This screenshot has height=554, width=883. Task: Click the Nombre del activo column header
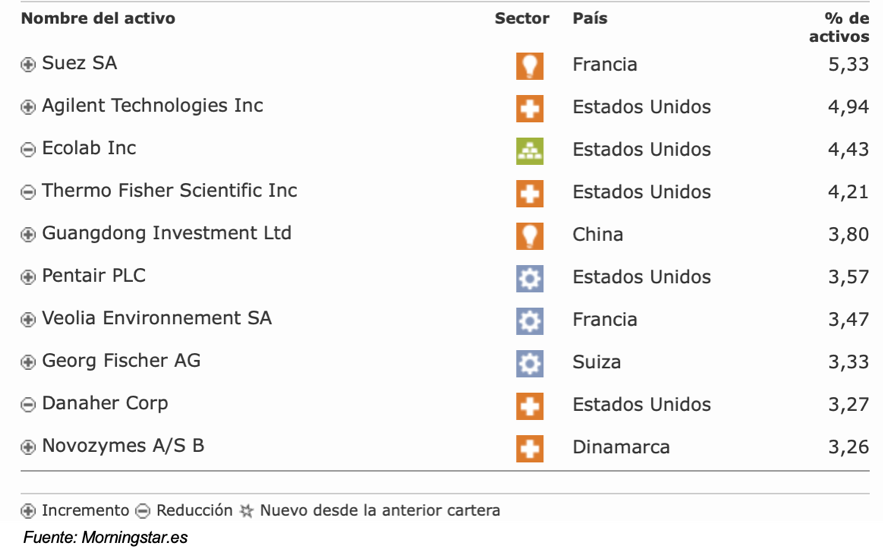[x=97, y=18]
